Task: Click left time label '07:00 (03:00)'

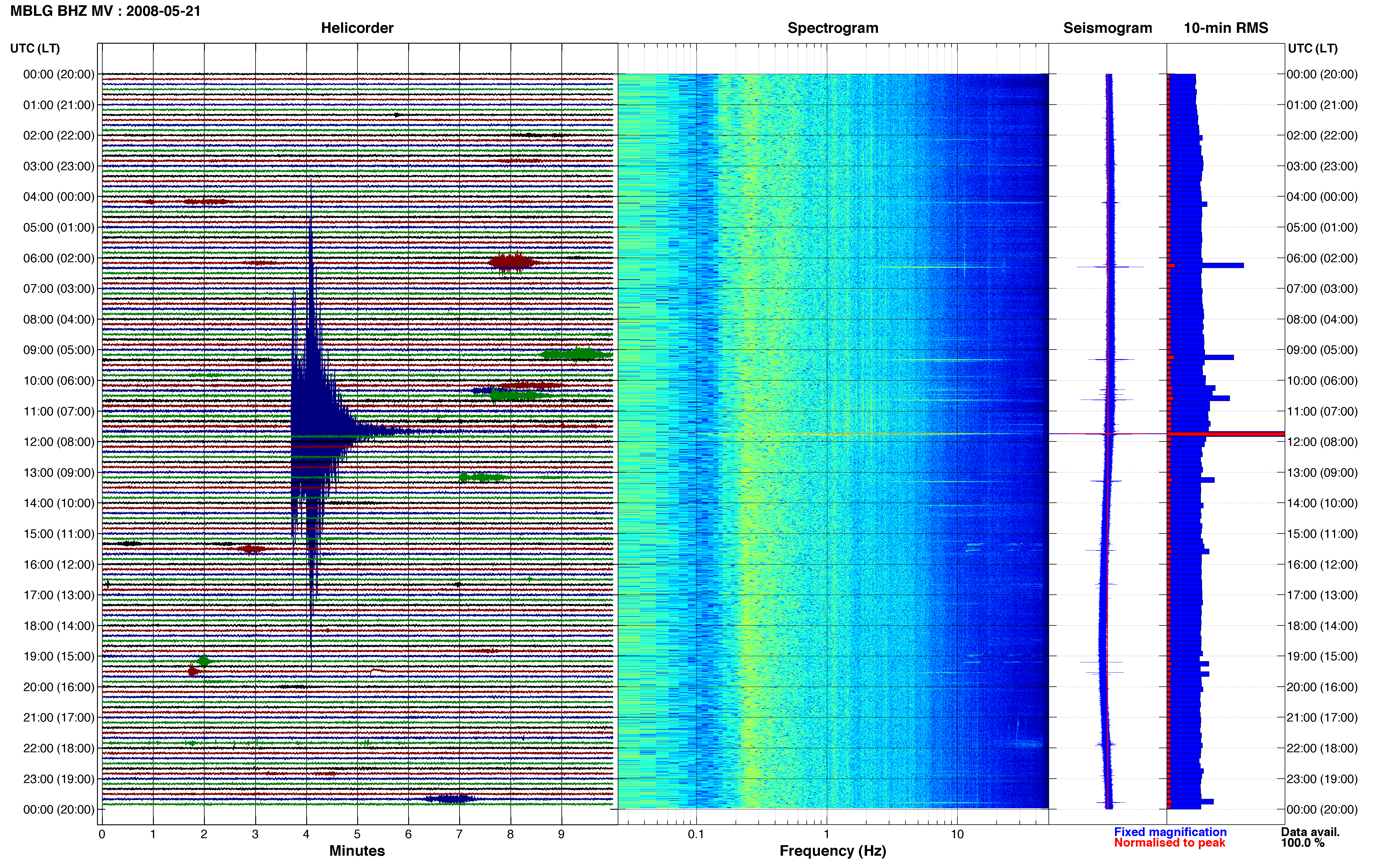Action: [x=59, y=289]
